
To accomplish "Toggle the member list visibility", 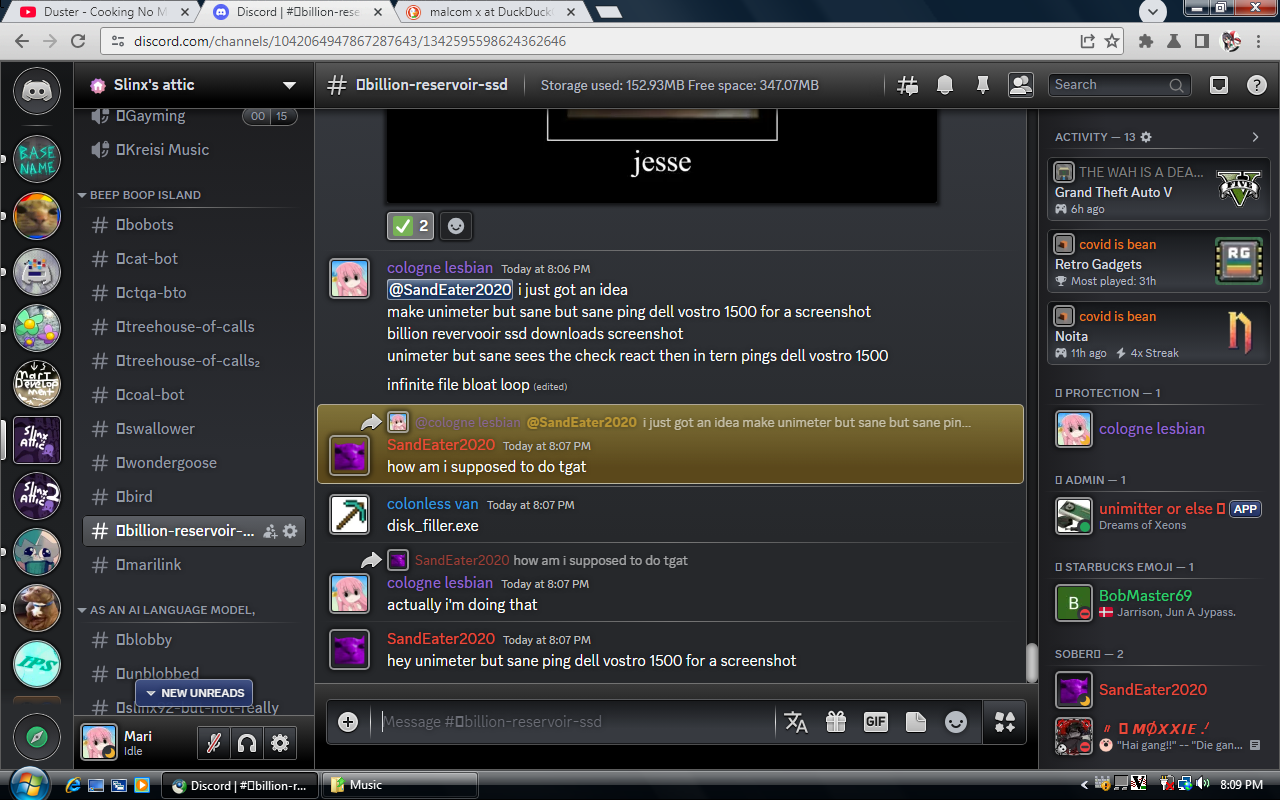I will [1020, 85].
